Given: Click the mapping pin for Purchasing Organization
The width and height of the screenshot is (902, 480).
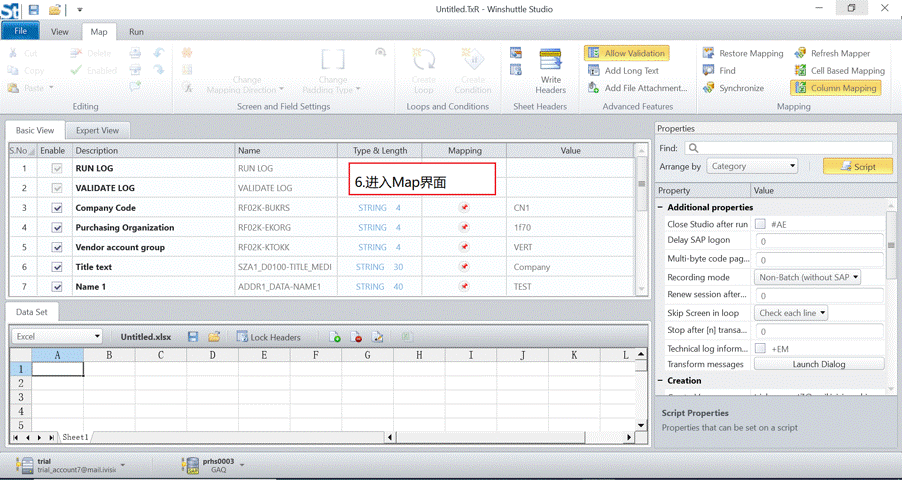Looking at the screenshot, I should (x=464, y=227).
